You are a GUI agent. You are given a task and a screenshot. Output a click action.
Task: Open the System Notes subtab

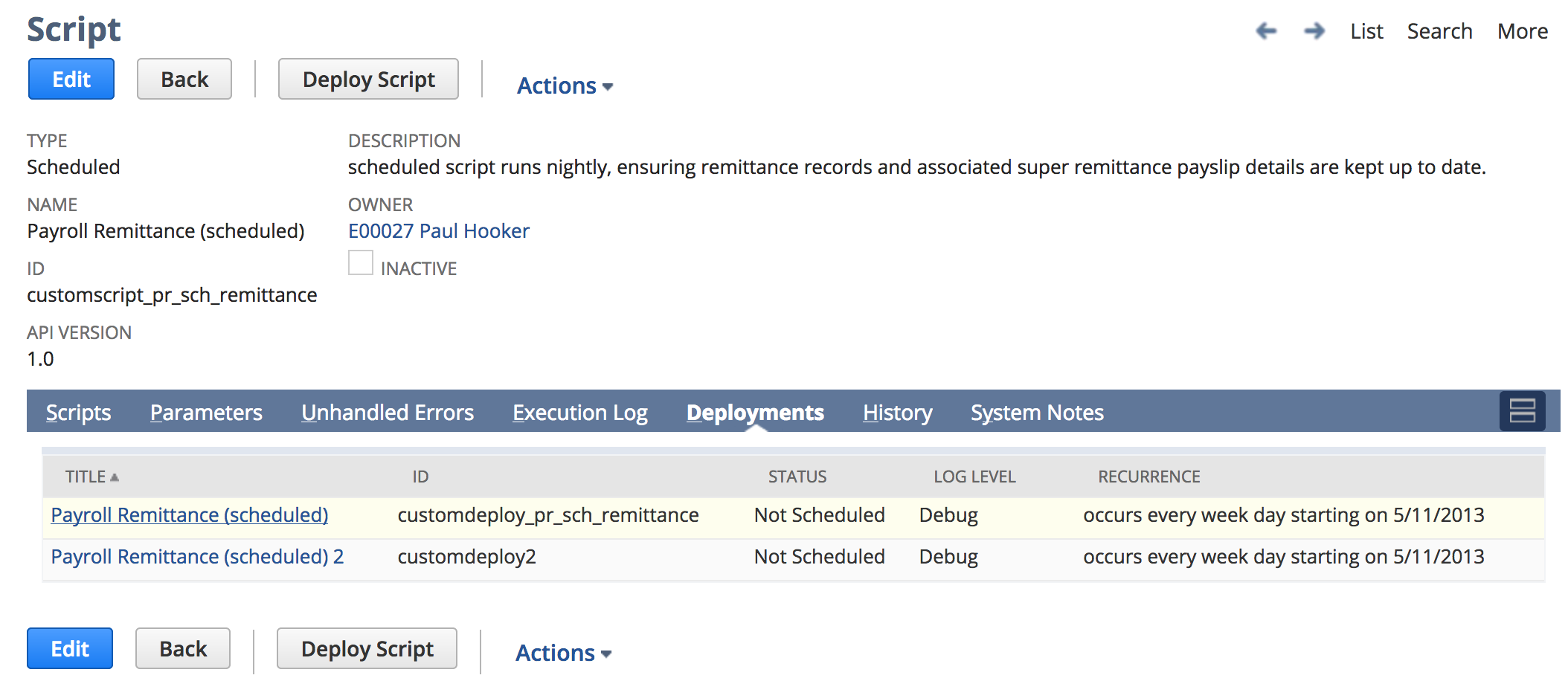(x=1037, y=412)
